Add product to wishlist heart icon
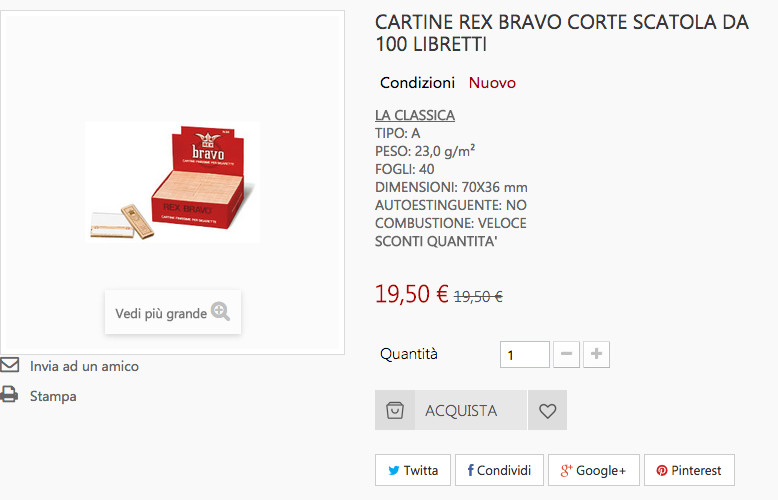Viewport: 778px width, 500px height. 547,410
